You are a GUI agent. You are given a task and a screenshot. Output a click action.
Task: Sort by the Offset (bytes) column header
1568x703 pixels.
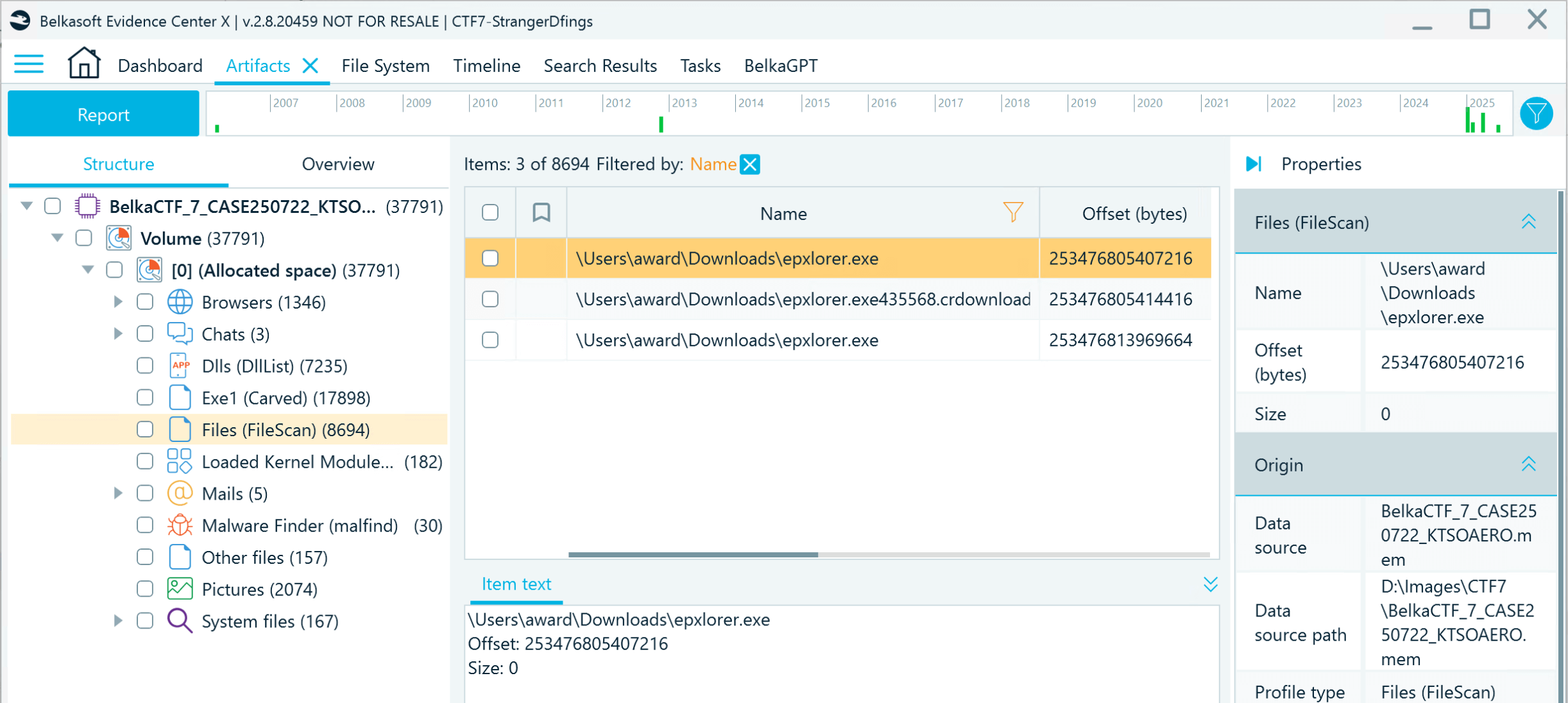point(1134,214)
